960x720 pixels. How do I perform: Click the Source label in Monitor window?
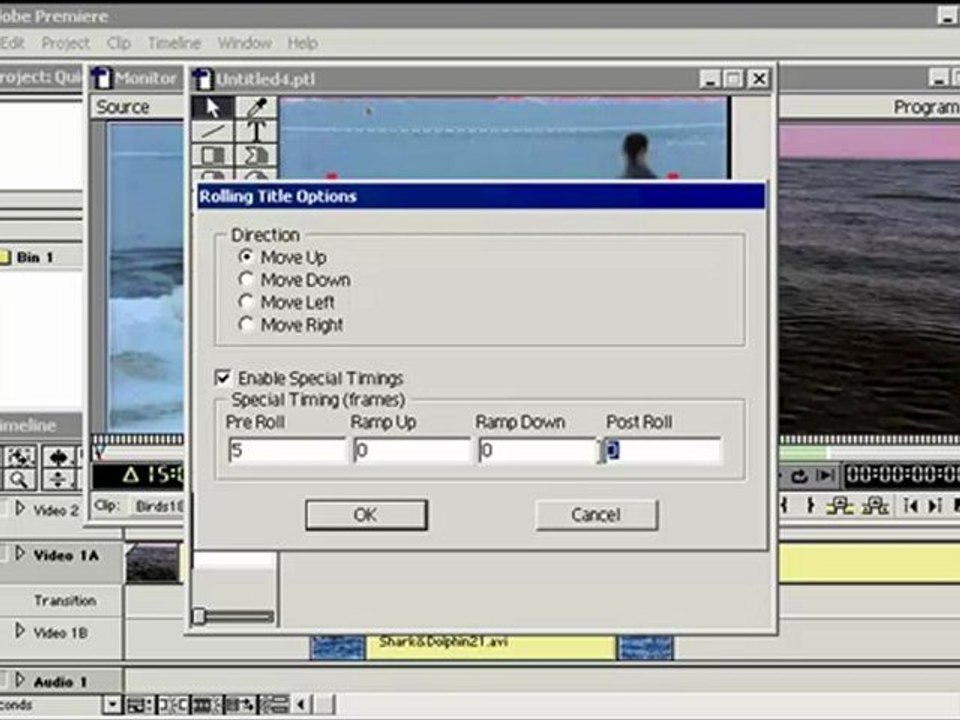click(x=122, y=107)
